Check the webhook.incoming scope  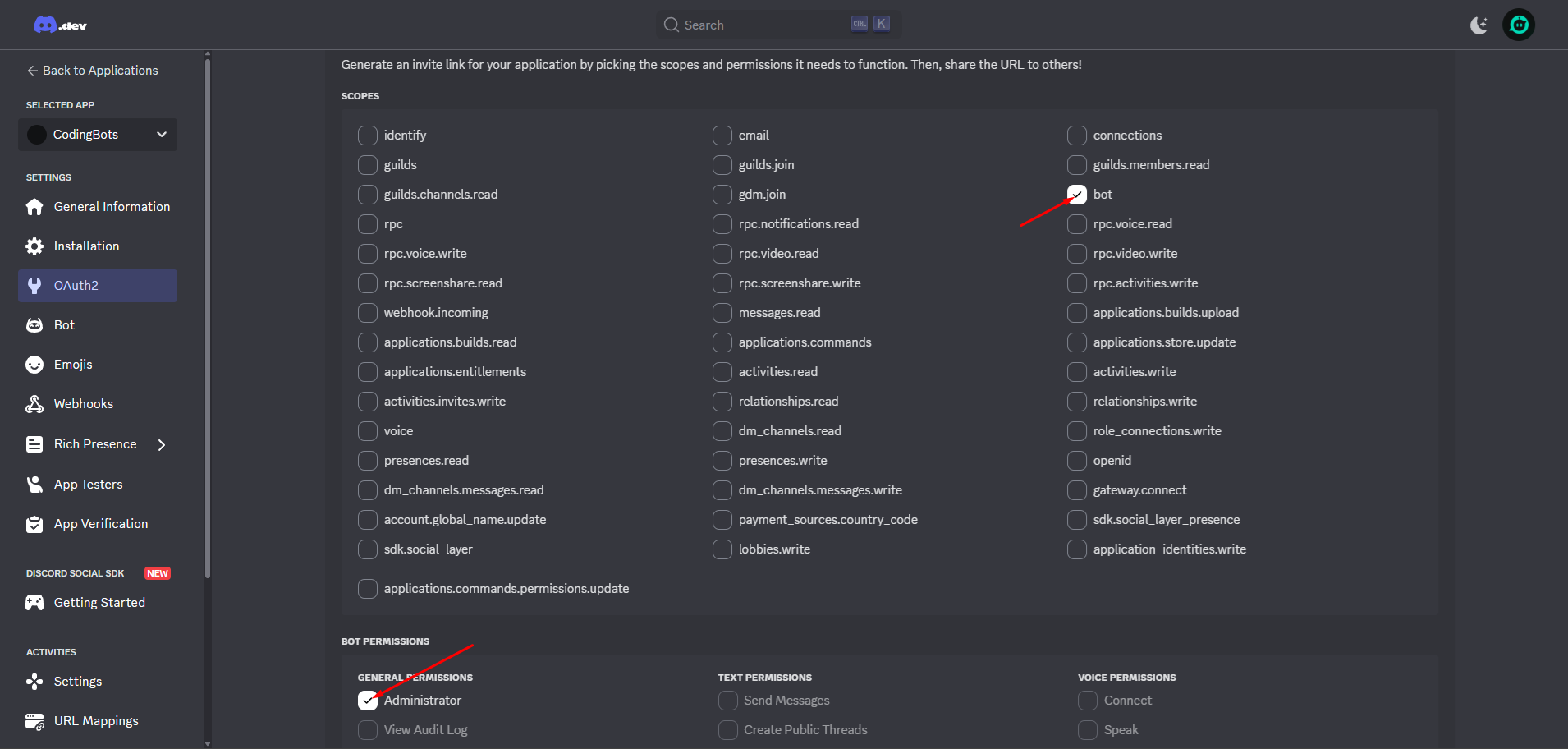coord(368,313)
